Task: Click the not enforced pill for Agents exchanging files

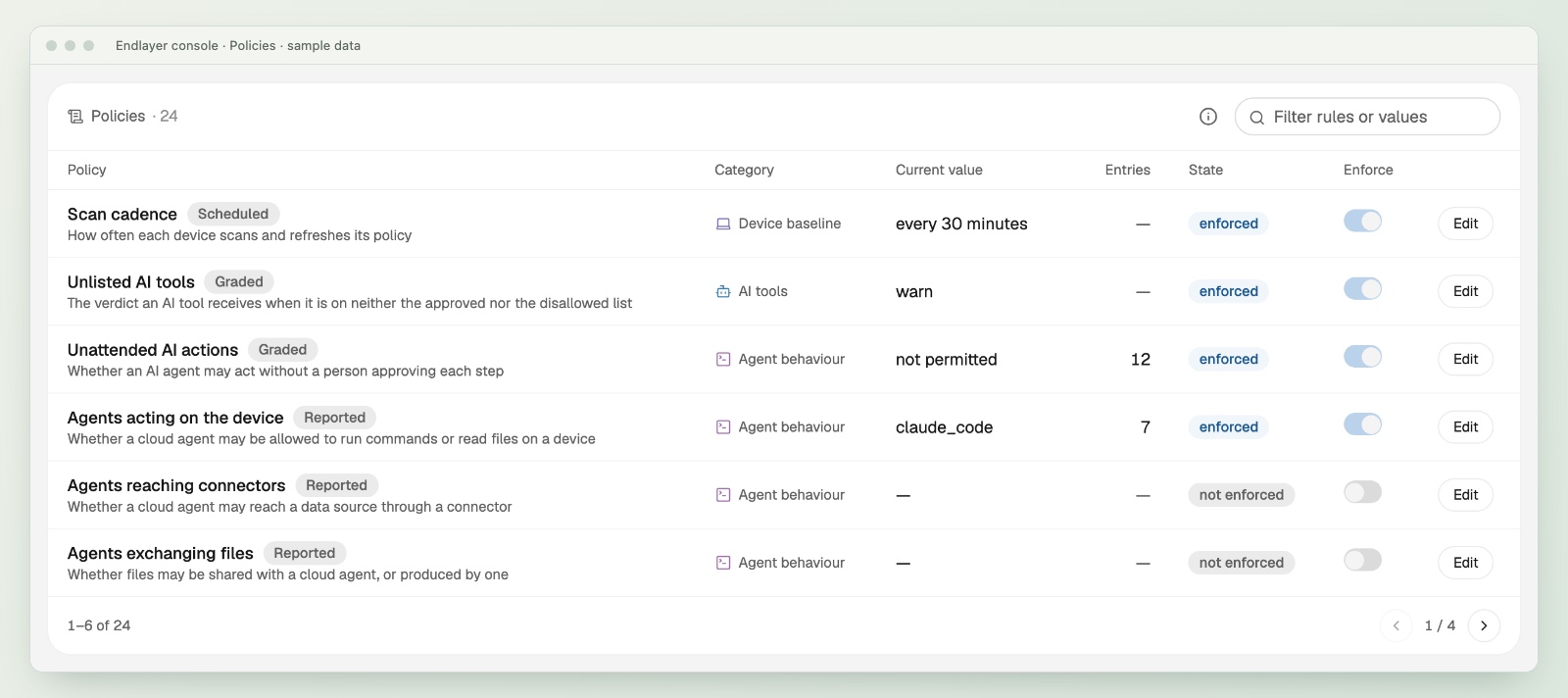Action: click(x=1241, y=563)
